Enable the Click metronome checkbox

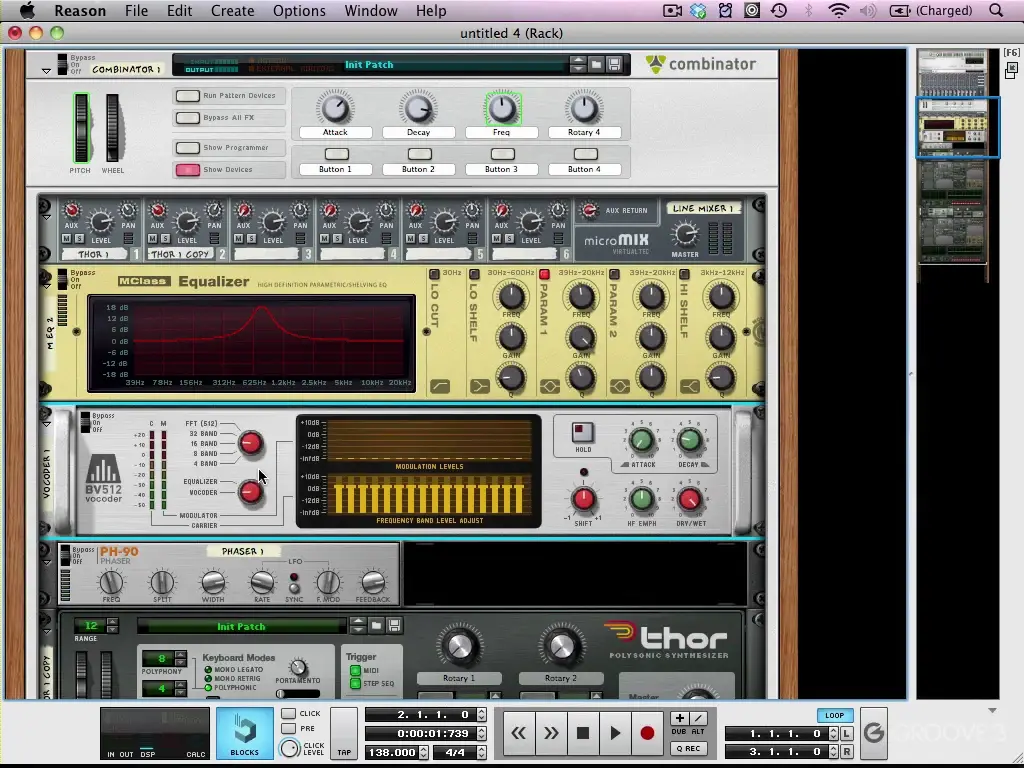coord(288,713)
